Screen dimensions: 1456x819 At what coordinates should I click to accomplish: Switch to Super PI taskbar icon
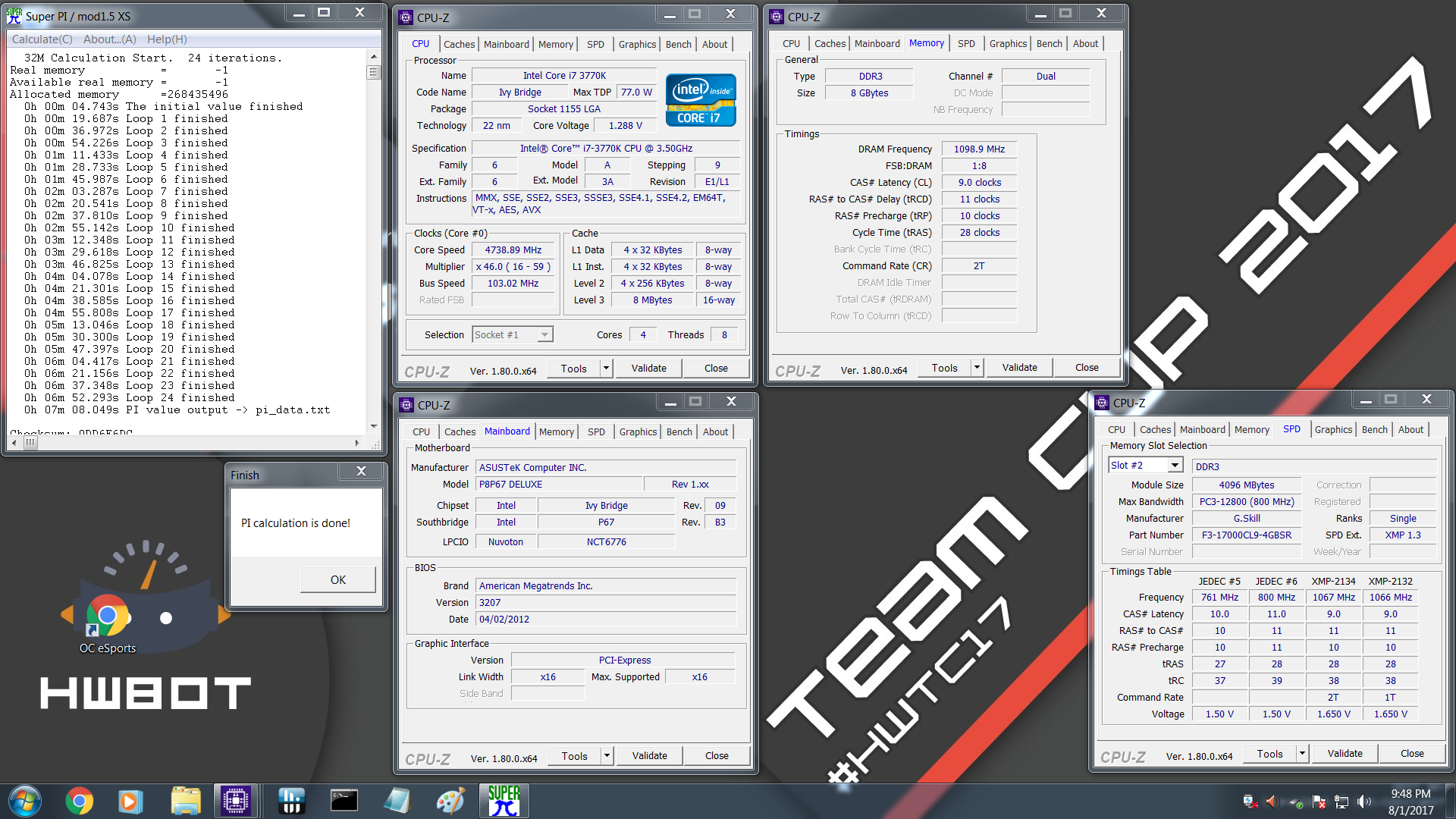(504, 801)
